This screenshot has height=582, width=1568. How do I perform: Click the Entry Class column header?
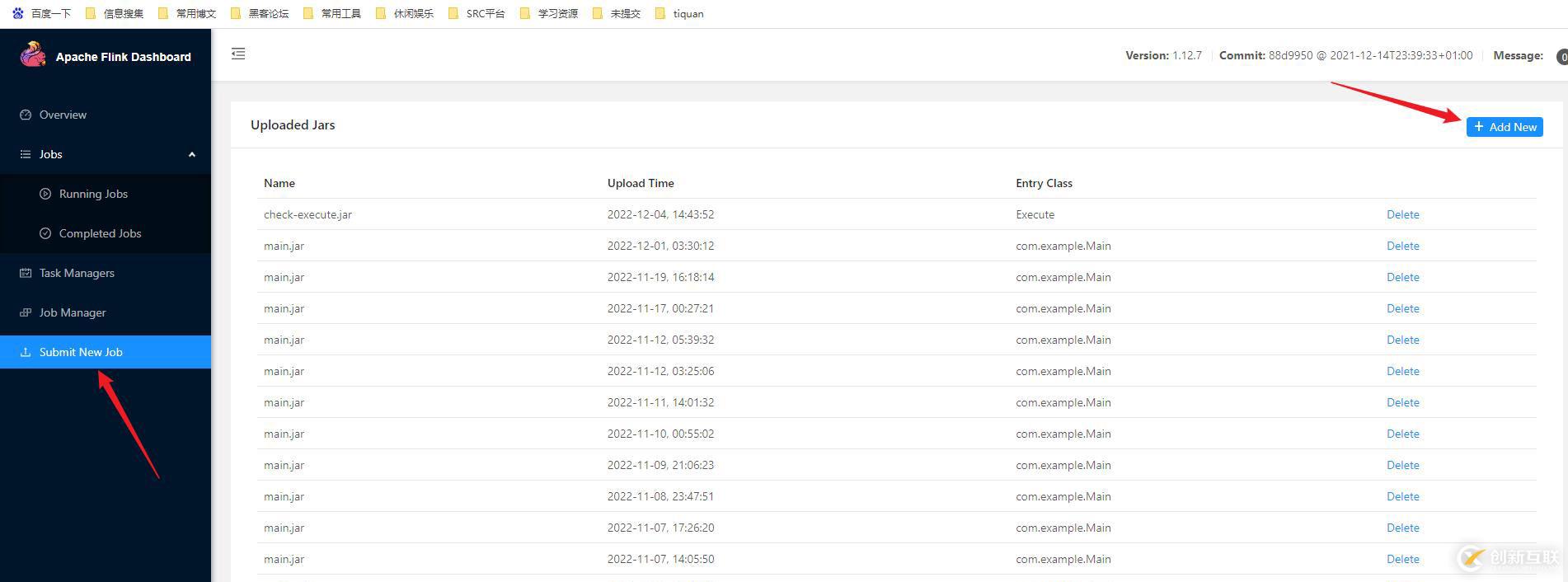[x=1044, y=183]
